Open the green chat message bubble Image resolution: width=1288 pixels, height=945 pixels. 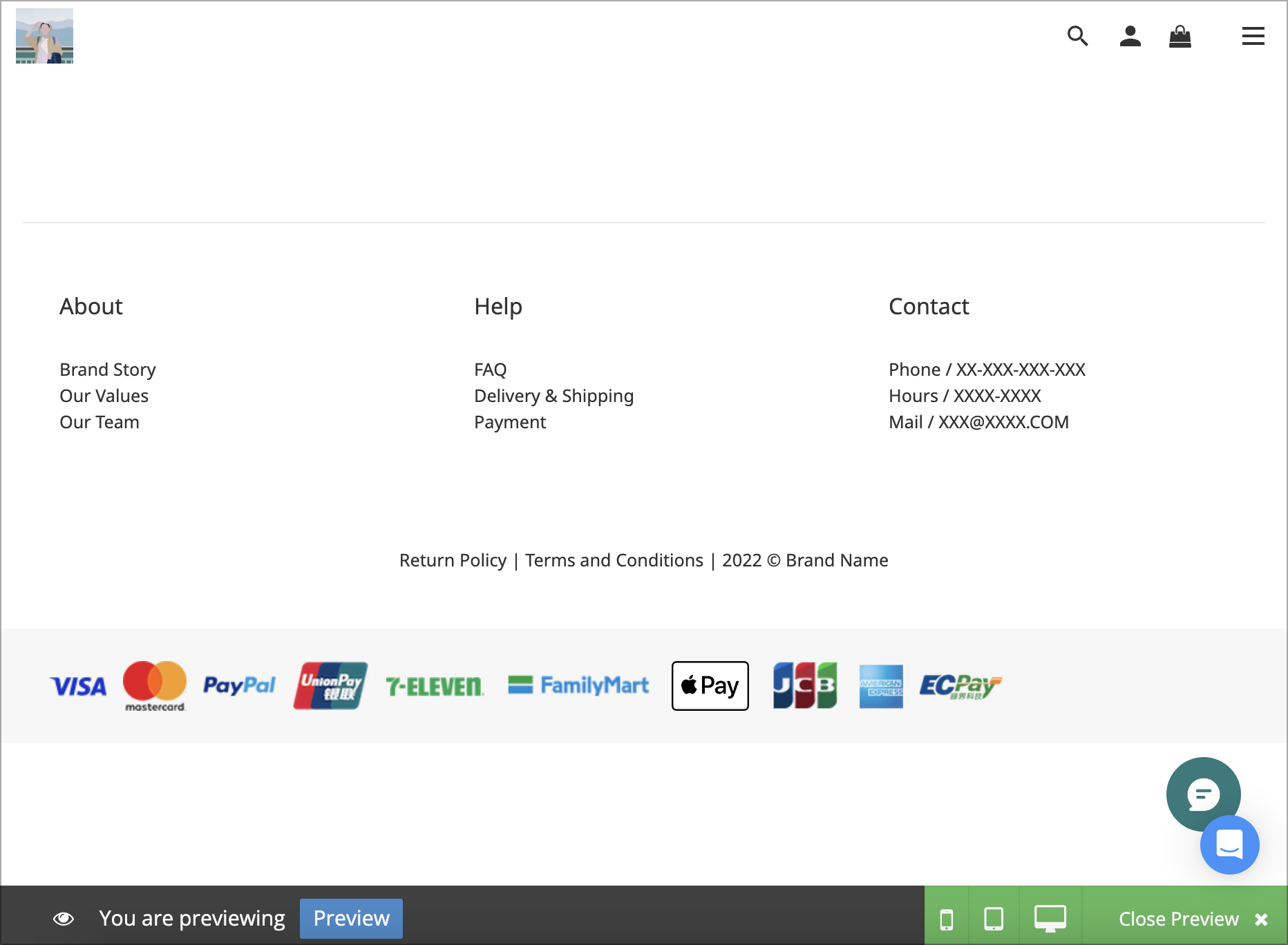coord(1203,794)
